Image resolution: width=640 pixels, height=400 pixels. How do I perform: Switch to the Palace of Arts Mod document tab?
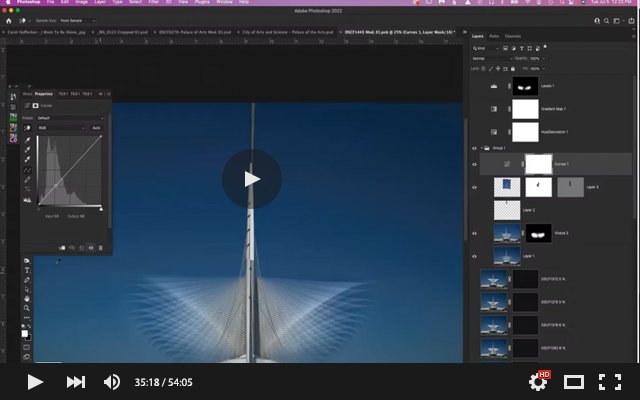click(x=195, y=32)
